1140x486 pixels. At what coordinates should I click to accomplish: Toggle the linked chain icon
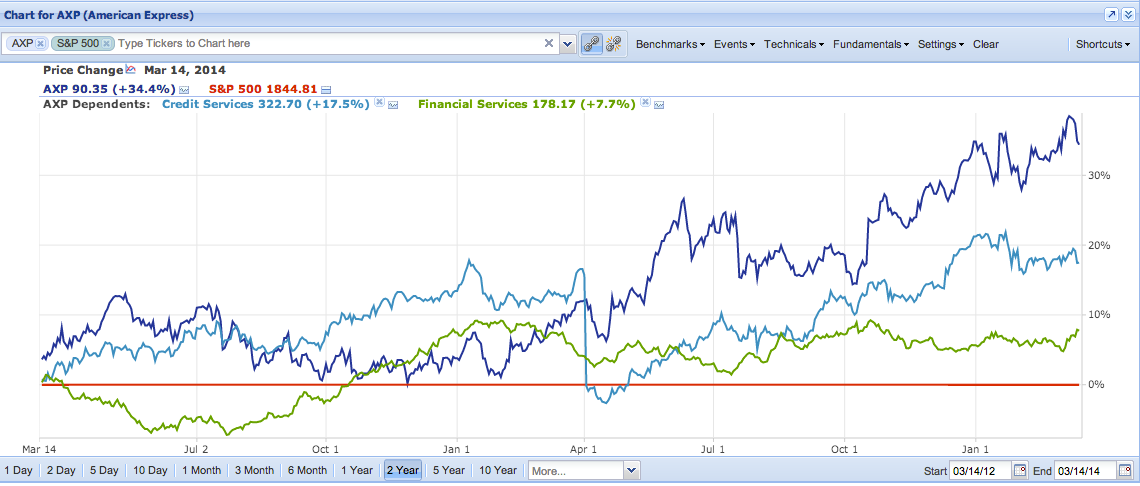click(x=593, y=44)
